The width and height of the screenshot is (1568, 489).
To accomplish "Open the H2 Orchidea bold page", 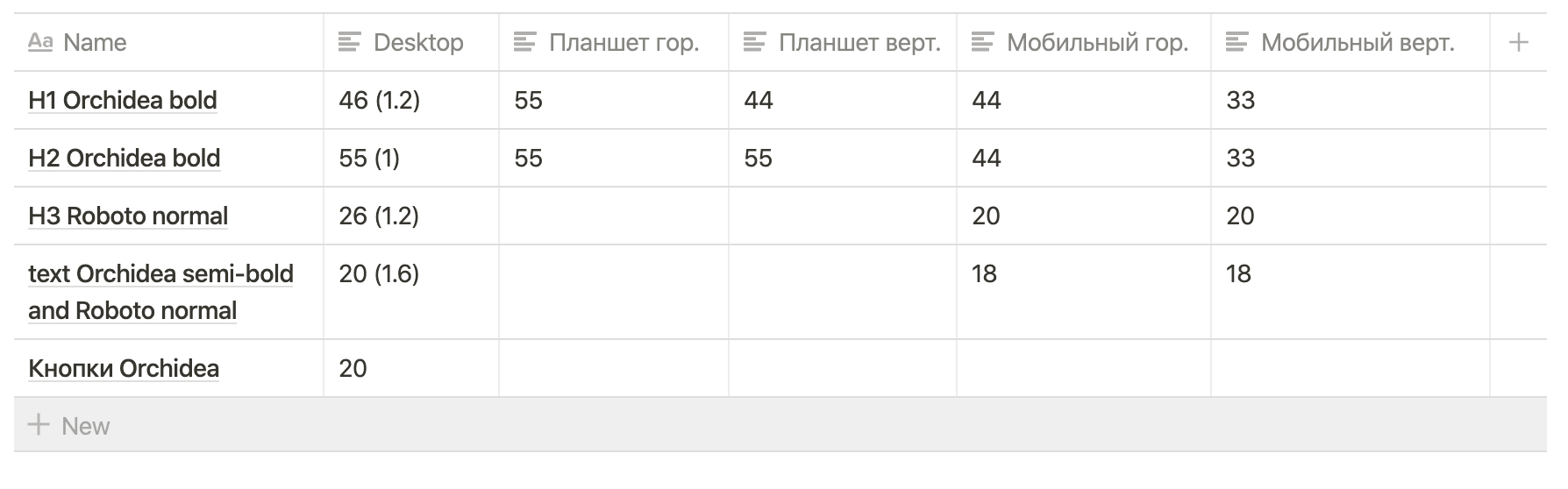I will (x=125, y=158).
